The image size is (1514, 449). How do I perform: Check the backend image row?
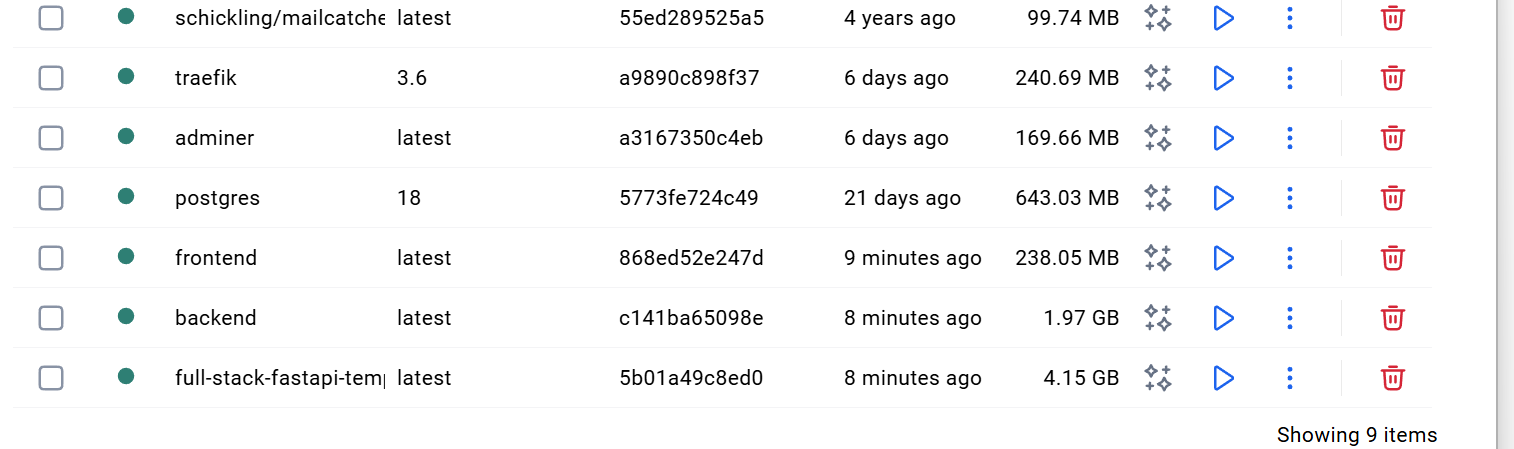click(51, 318)
